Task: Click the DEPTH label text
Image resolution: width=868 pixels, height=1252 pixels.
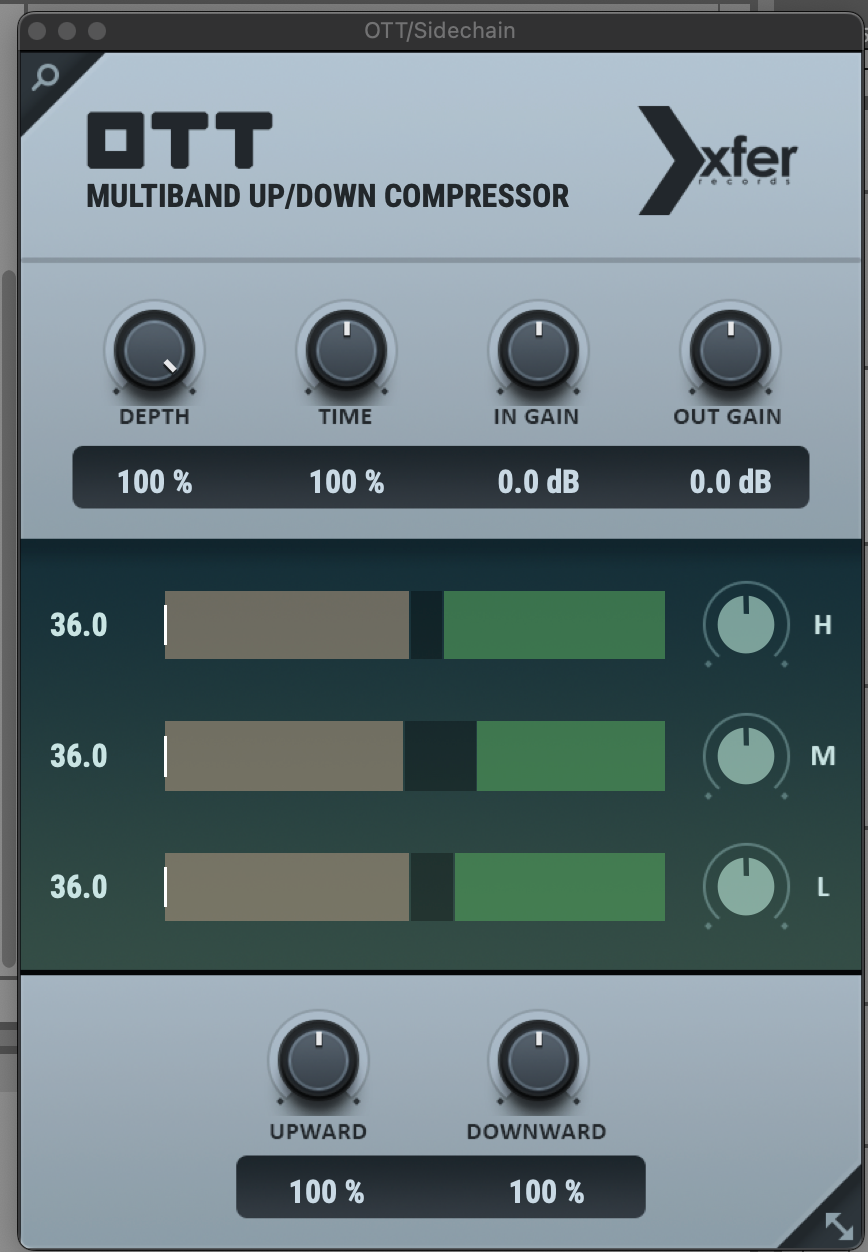Action: (x=154, y=417)
